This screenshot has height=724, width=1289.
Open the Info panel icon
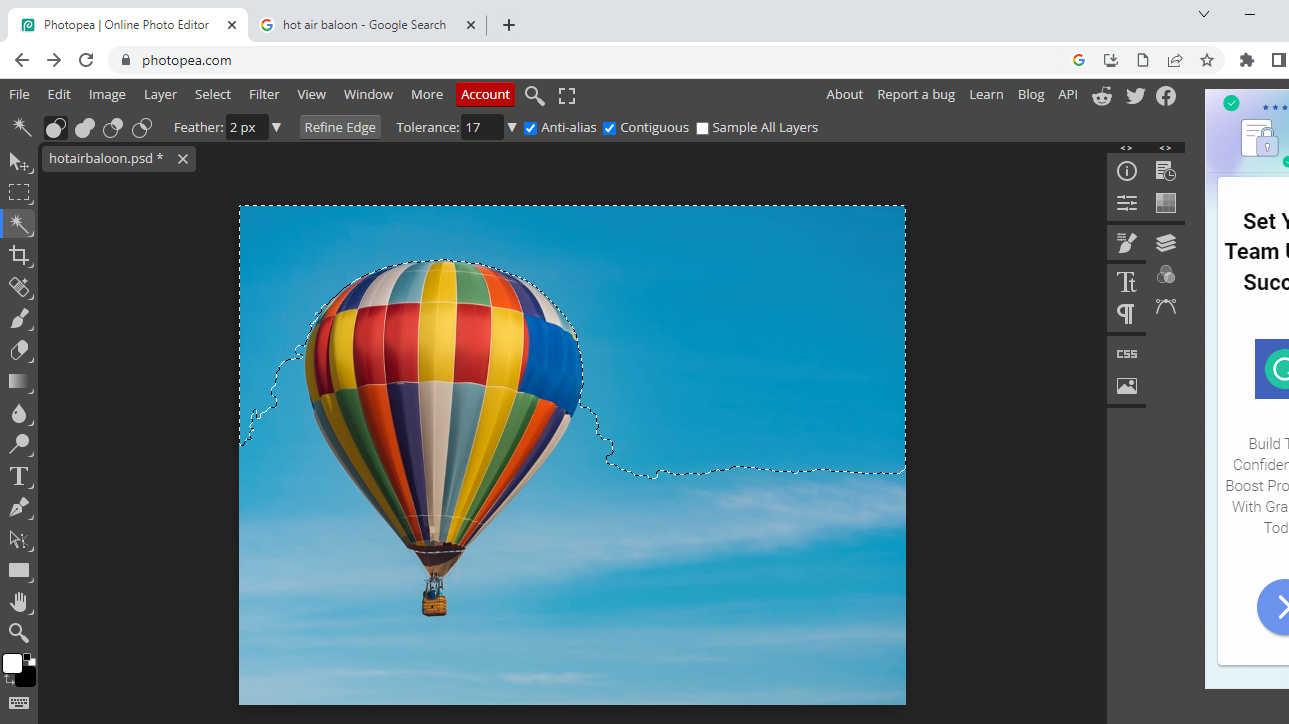coord(1127,171)
